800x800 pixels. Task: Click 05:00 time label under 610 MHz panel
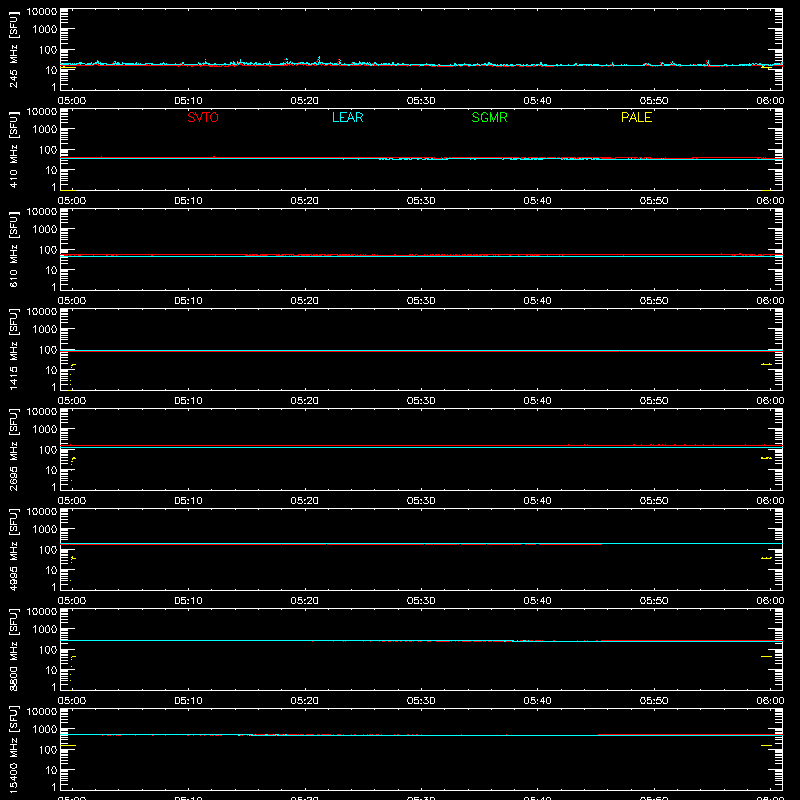[x=72, y=301]
